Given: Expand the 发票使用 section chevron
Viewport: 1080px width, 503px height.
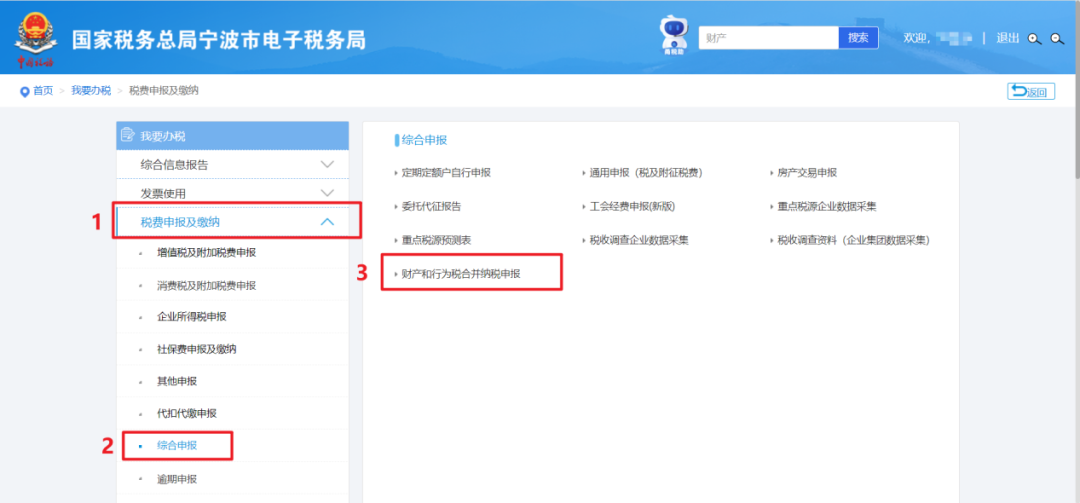Looking at the screenshot, I should [x=327, y=193].
